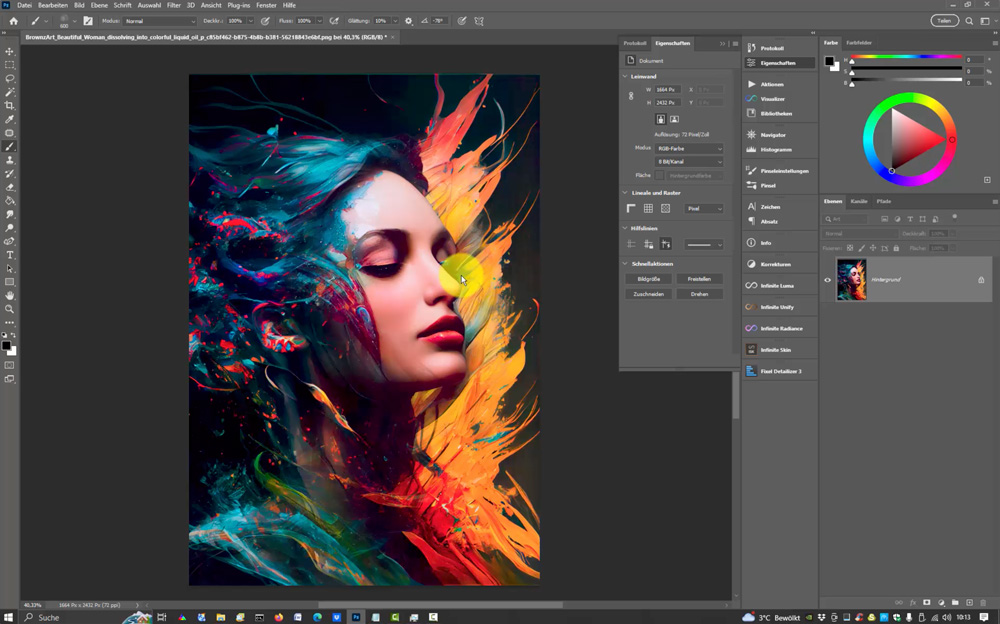1000x624 pixels.
Task: Click the Freistellen button
Action: (x=699, y=279)
